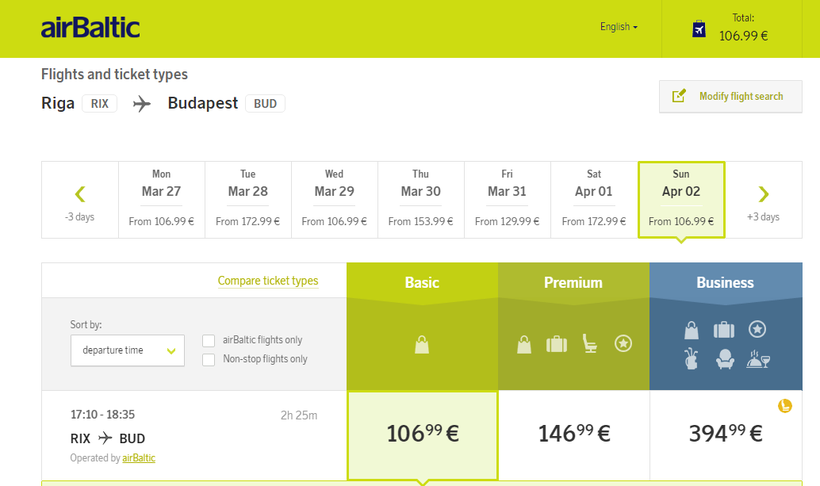Show dates three days later

coord(763,200)
